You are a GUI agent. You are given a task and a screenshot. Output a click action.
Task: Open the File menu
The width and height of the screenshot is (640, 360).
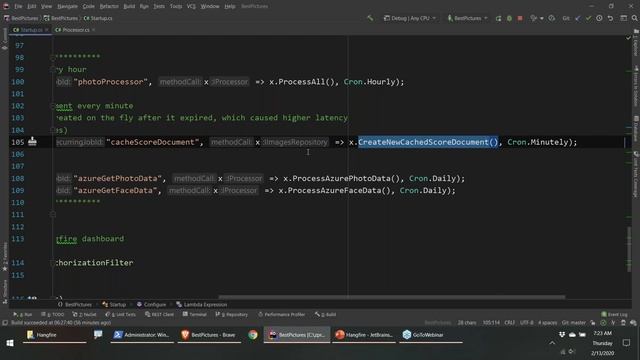[x=18, y=7]
